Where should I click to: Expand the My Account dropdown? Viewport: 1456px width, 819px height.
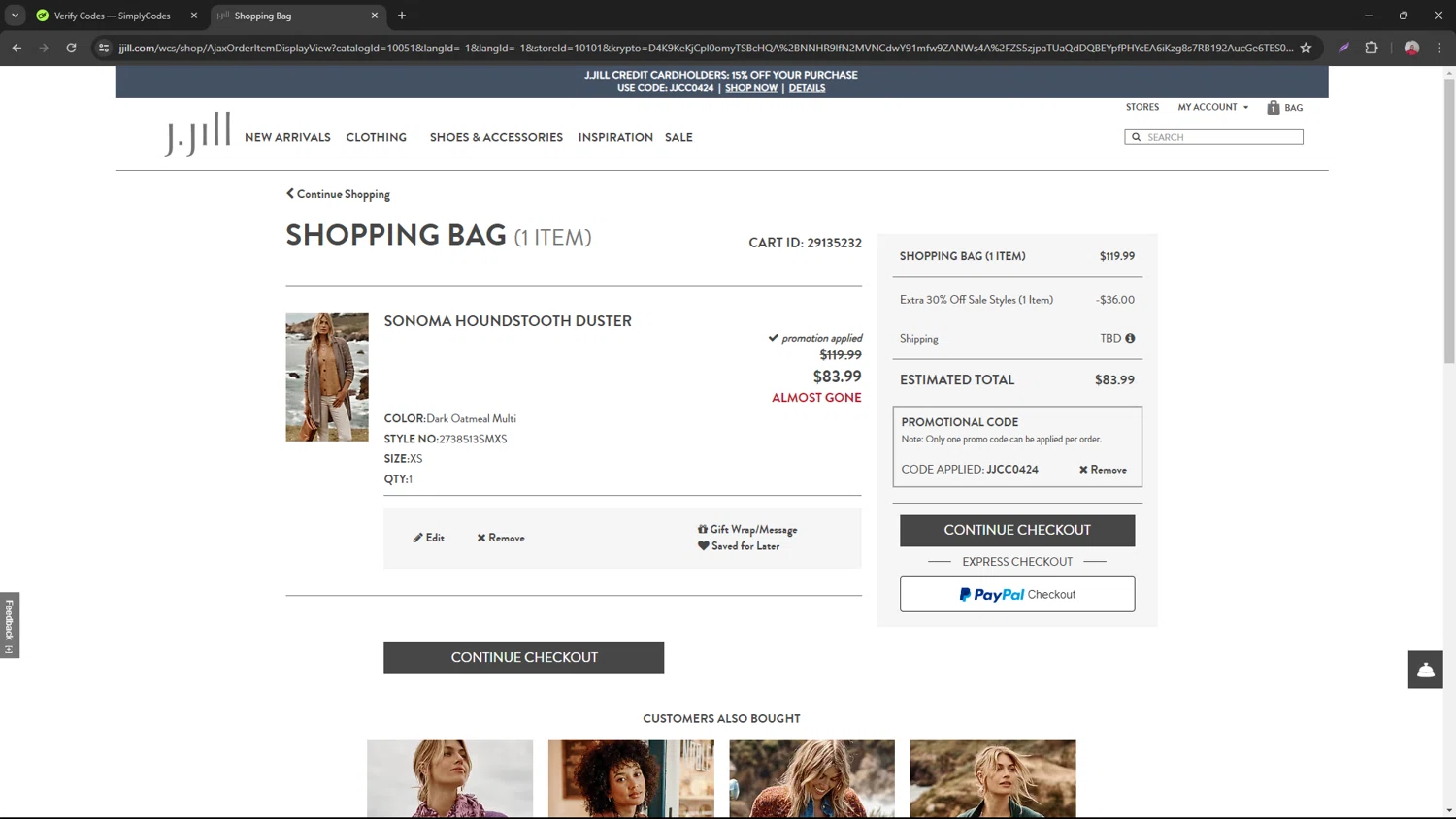coord(1213,107)
